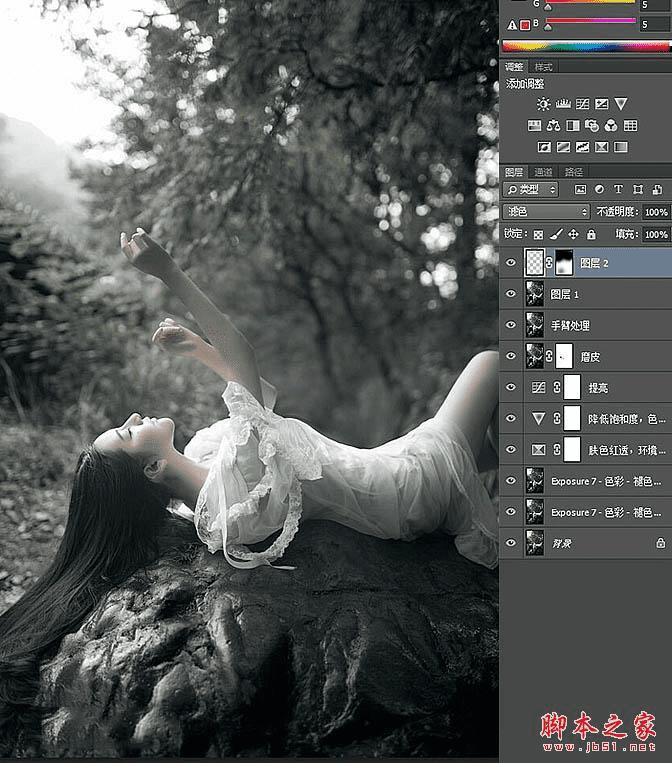
Task: Switch to the 样式 tab
Action: click(544, 67)
